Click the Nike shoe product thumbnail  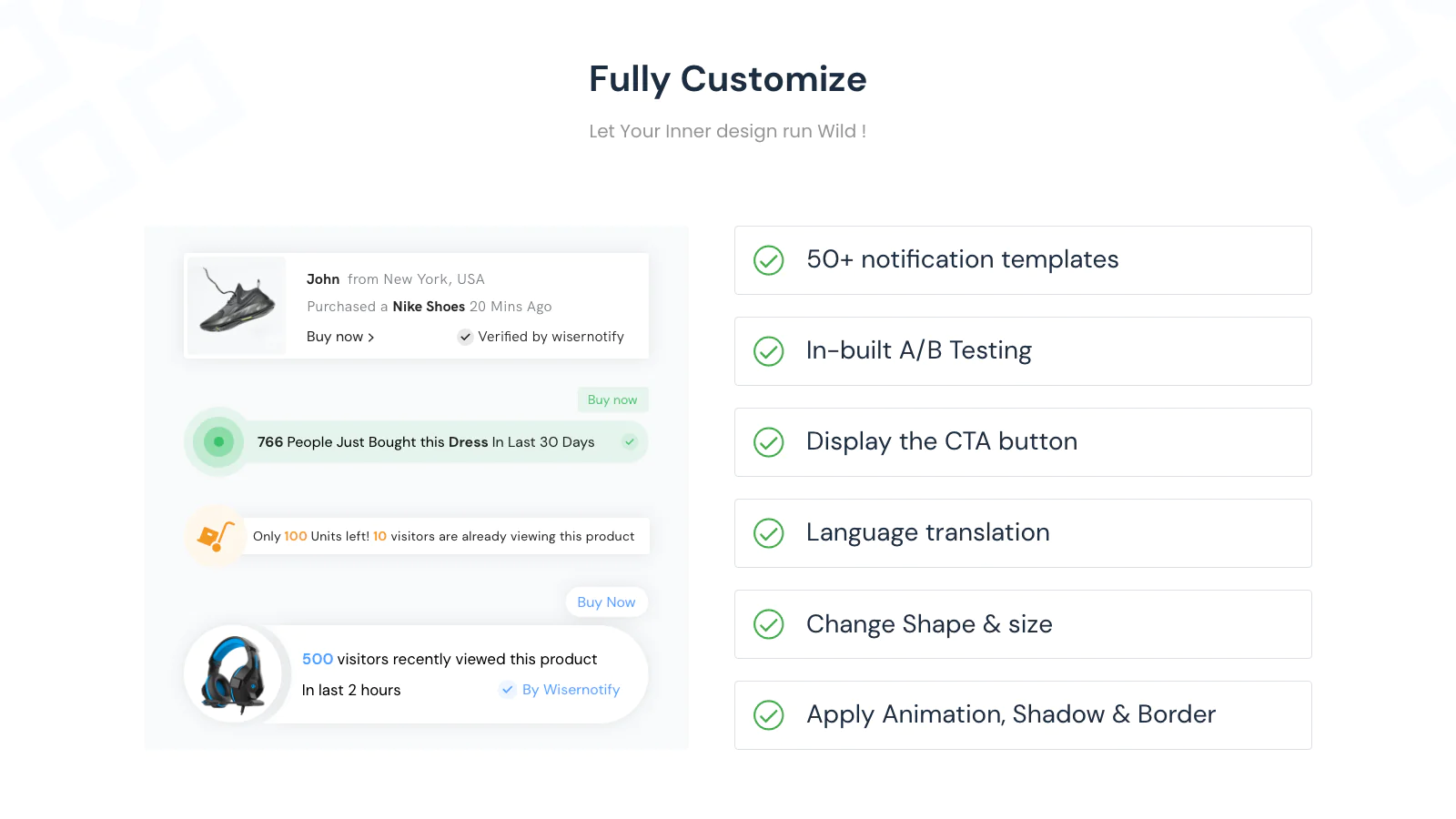[237, 306]
